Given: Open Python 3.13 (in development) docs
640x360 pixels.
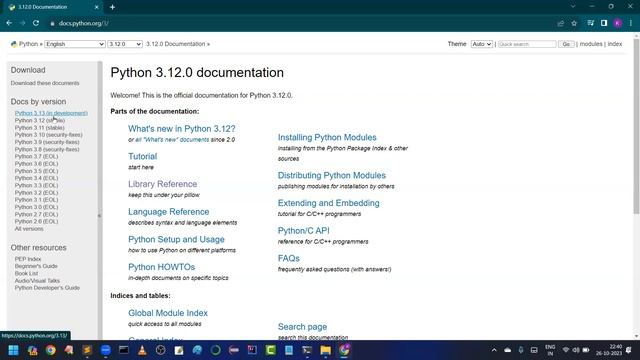Looking at the screenshot, I should (x=51, y=113).
